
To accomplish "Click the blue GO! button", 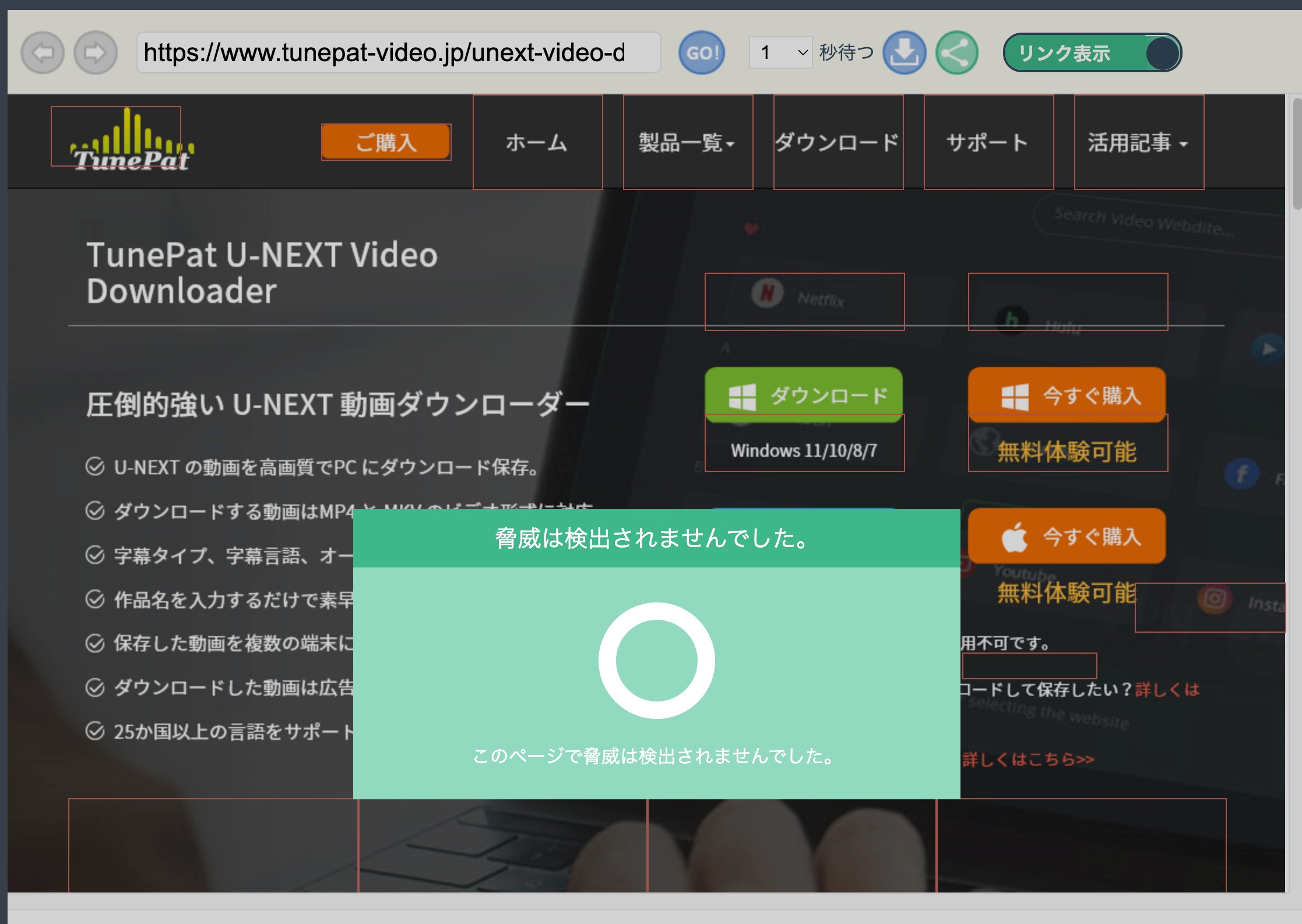I will point(702,53).
